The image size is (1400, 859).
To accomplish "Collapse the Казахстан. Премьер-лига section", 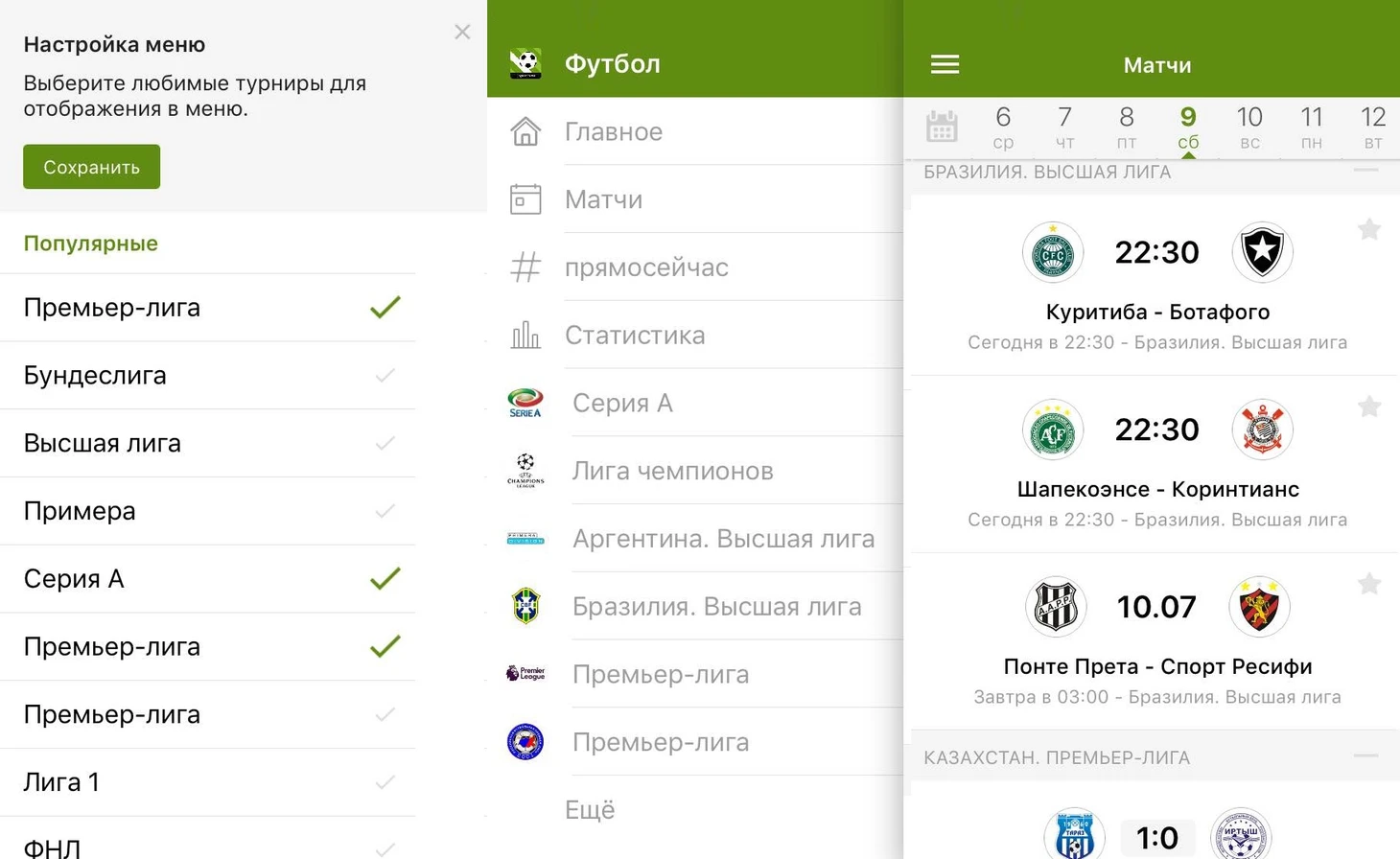I will tap(1365, 756).
